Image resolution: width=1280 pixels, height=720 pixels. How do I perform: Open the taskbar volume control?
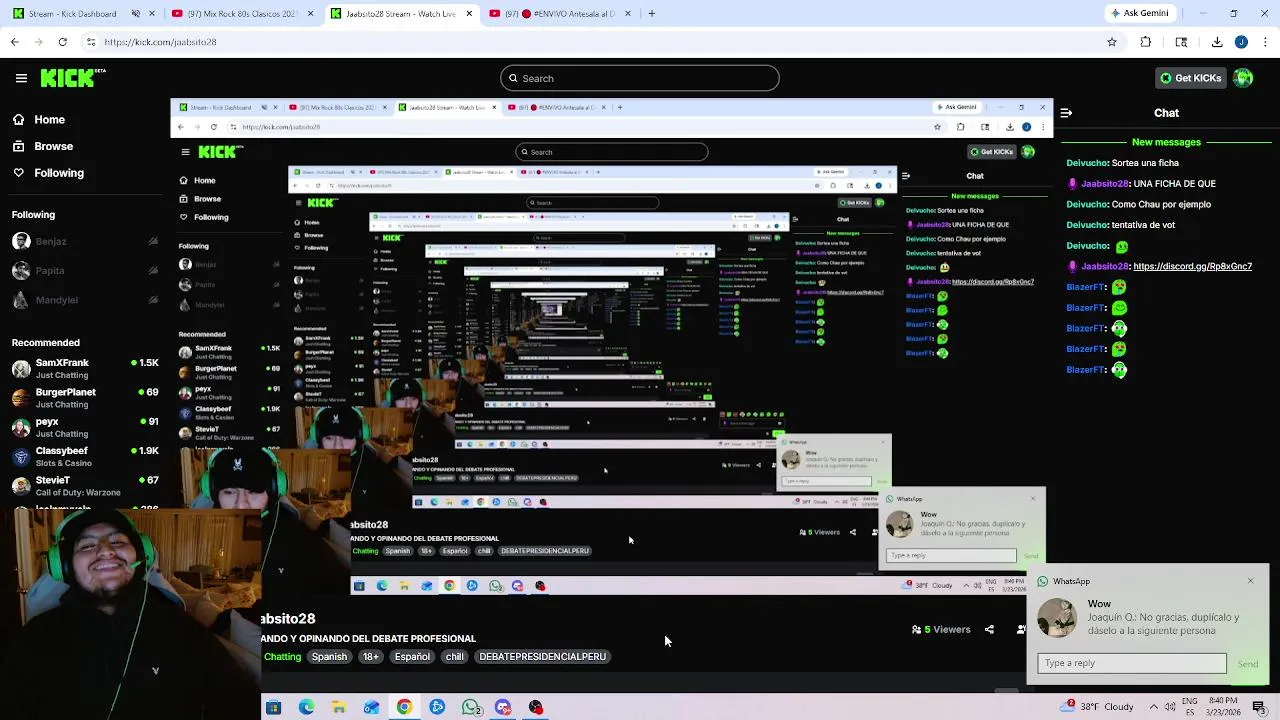(1170, 707)
